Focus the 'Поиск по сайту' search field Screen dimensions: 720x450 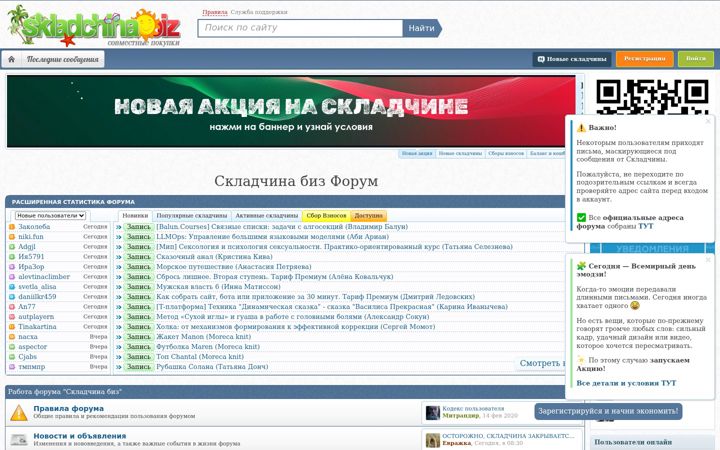point(300,28)
